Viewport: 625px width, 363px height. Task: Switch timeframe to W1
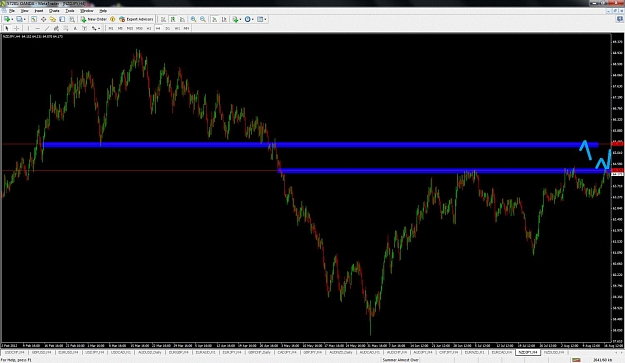(x=177, y=28)
